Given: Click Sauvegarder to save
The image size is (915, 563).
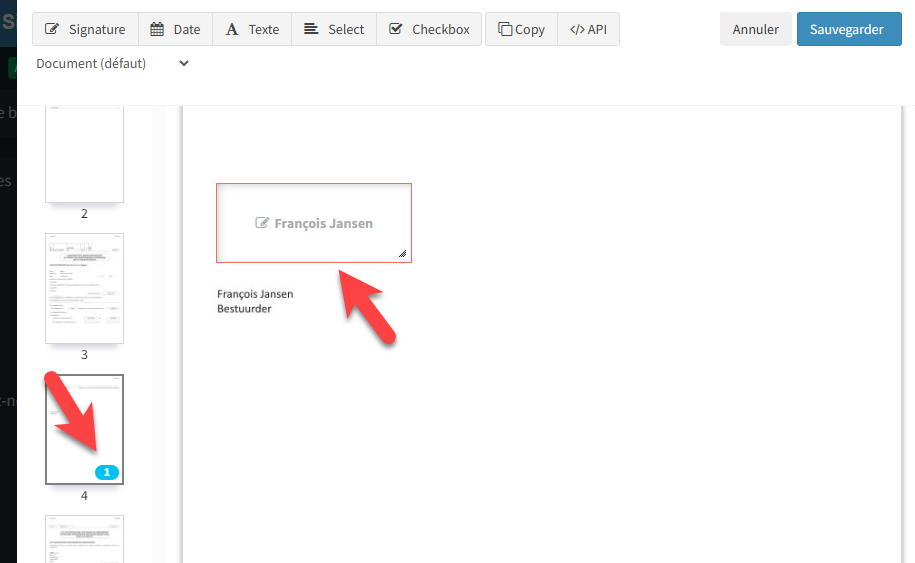Looking at the screenshot, I should (849, 29).
